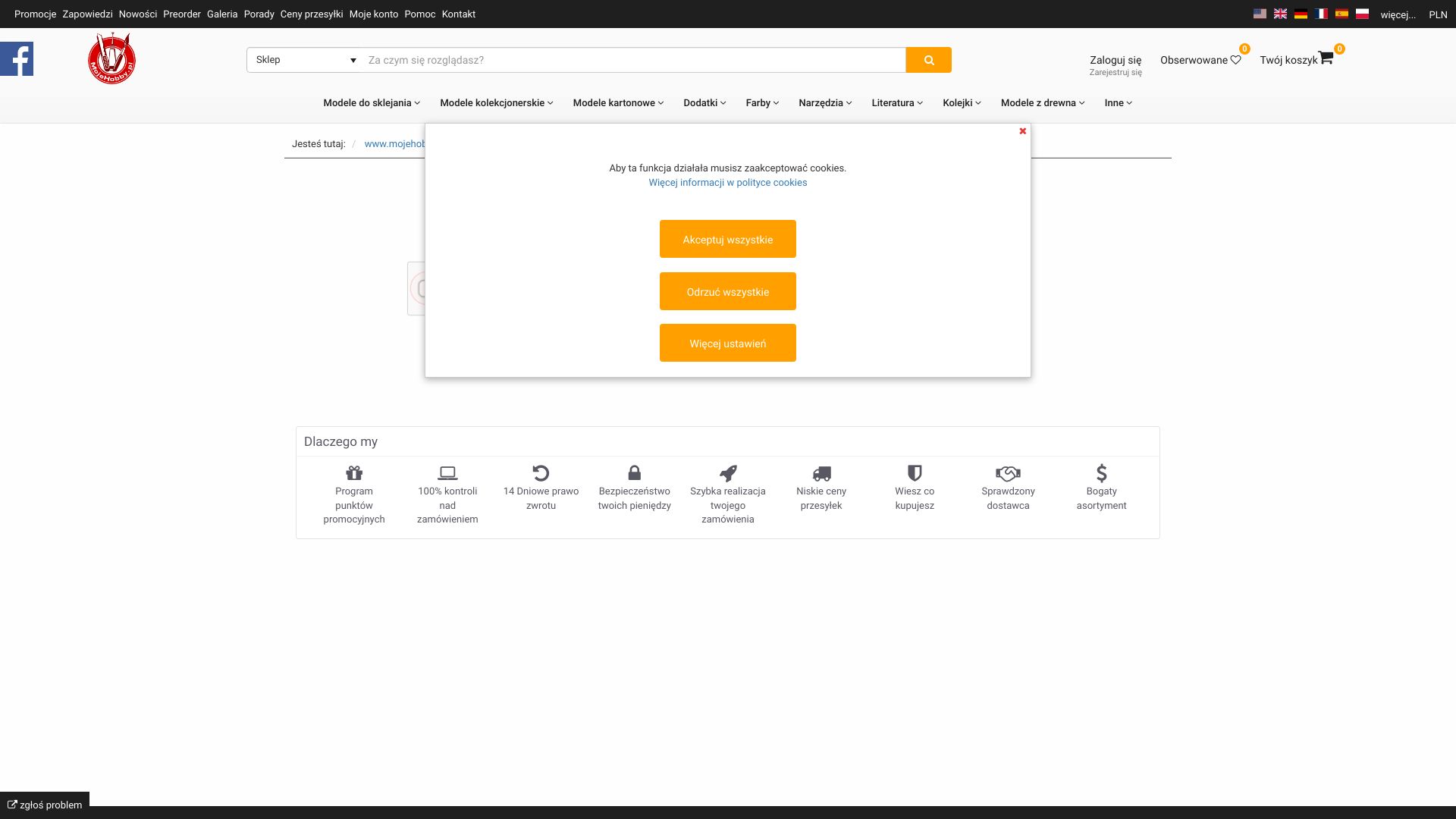Image resolution: width=1456 pixels, height=819 pixels.
Task: Open Pomoc in top bar
Action: [420, 14]
